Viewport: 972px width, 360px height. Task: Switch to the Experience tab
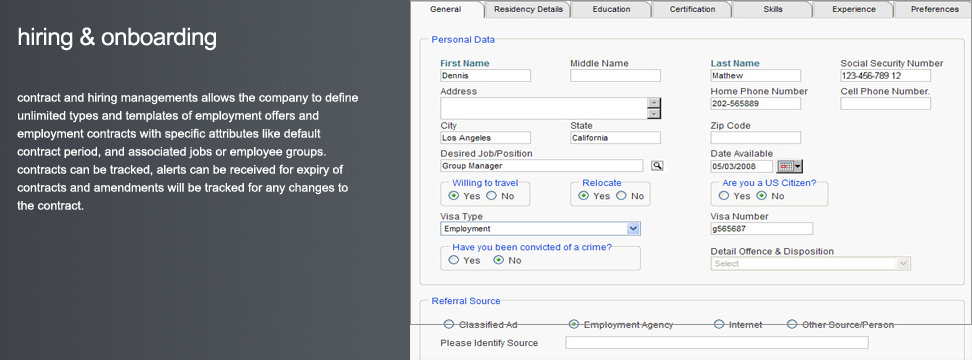[x=854, y=9]
